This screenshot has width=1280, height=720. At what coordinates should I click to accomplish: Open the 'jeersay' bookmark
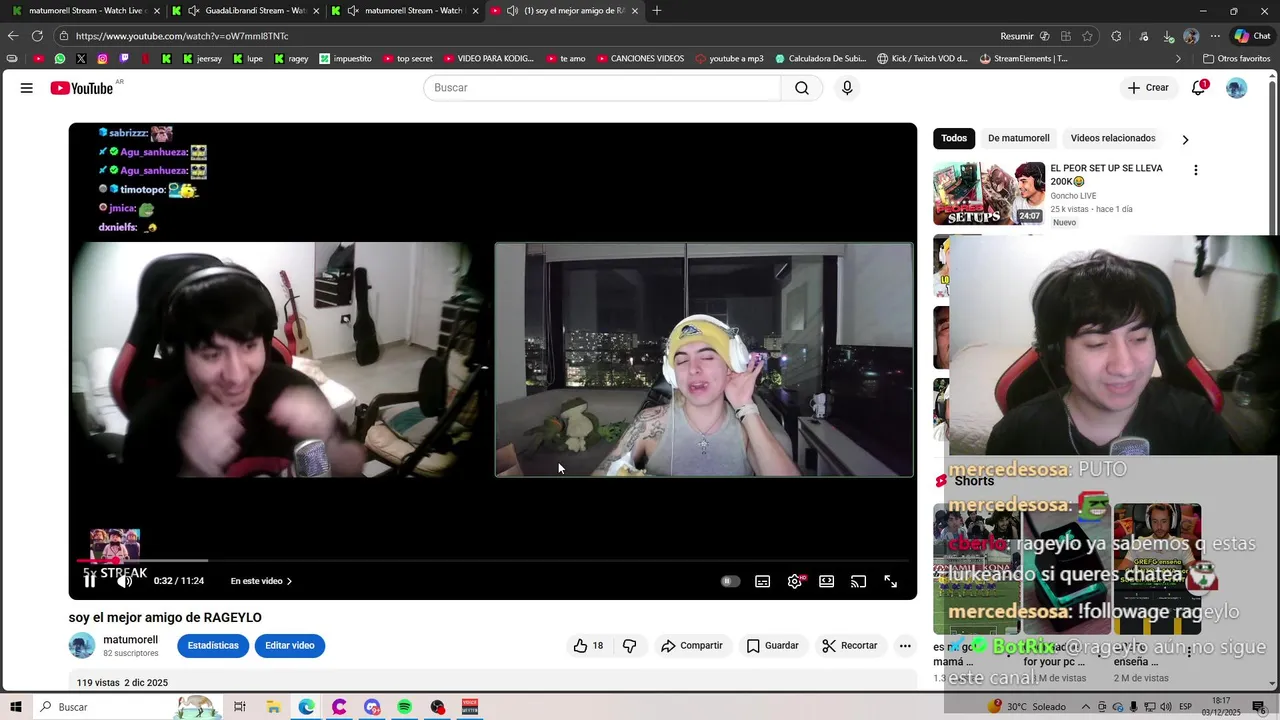[x=202, y=59]
